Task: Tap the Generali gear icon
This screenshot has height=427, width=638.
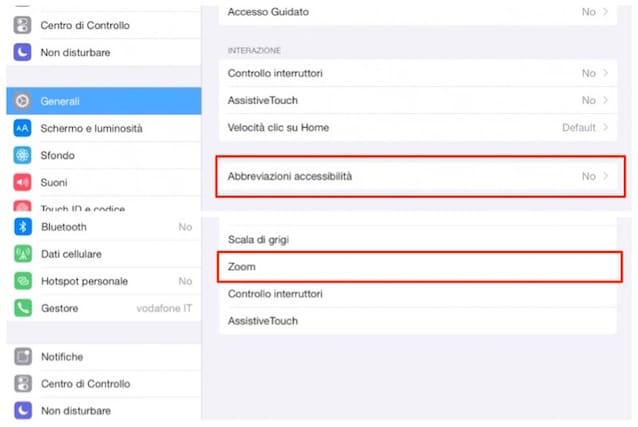Action: 22,101
